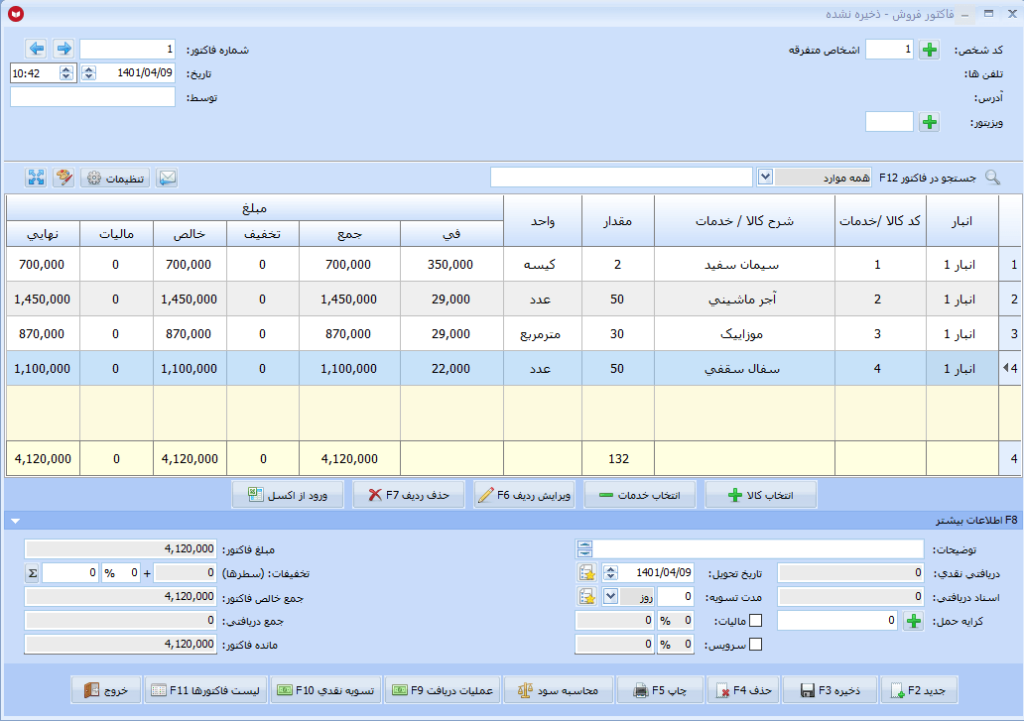Click the 350,000 price cell

[x=451, y=264]
